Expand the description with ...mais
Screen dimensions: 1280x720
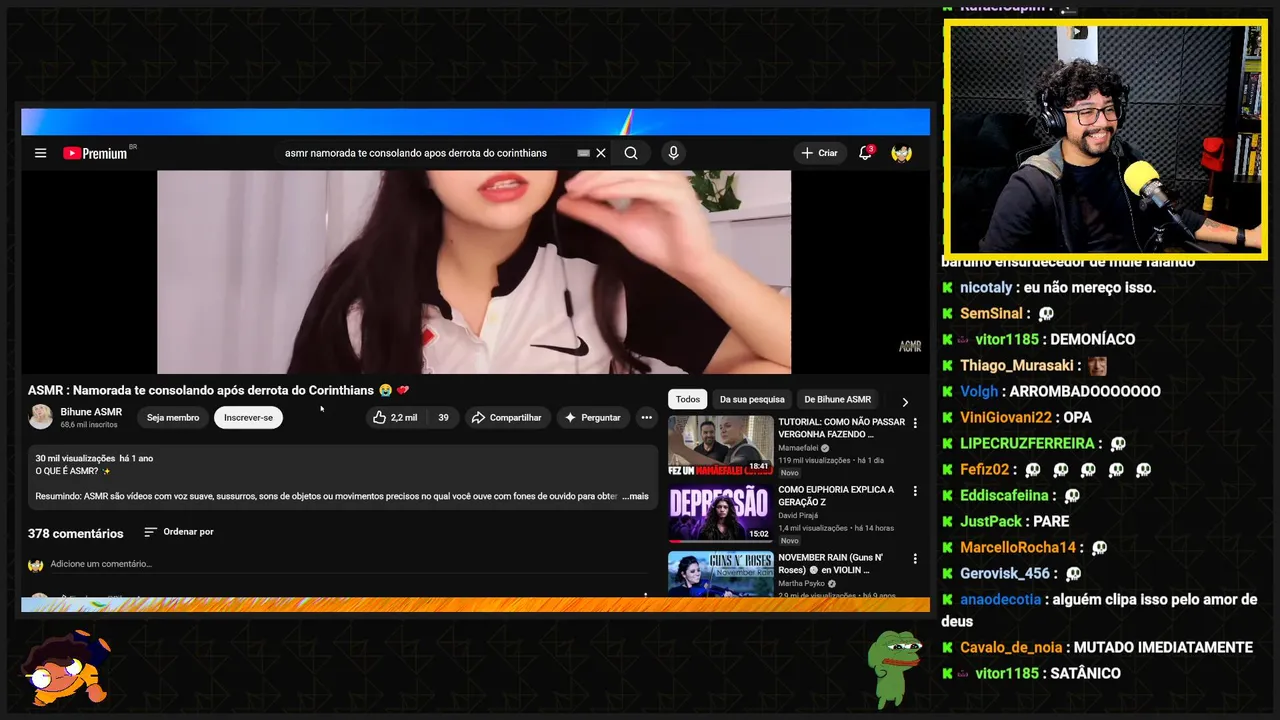[x=635, y=496]
